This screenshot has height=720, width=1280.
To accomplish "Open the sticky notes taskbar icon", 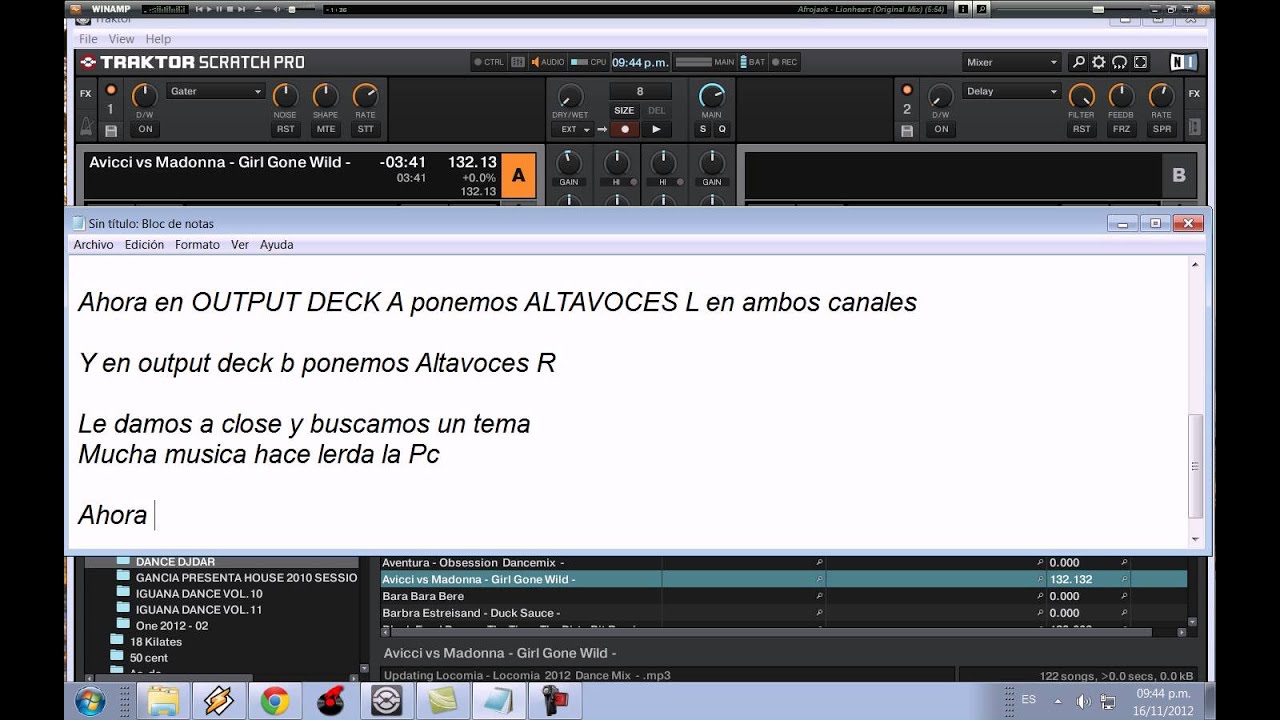I will point(442,700).
